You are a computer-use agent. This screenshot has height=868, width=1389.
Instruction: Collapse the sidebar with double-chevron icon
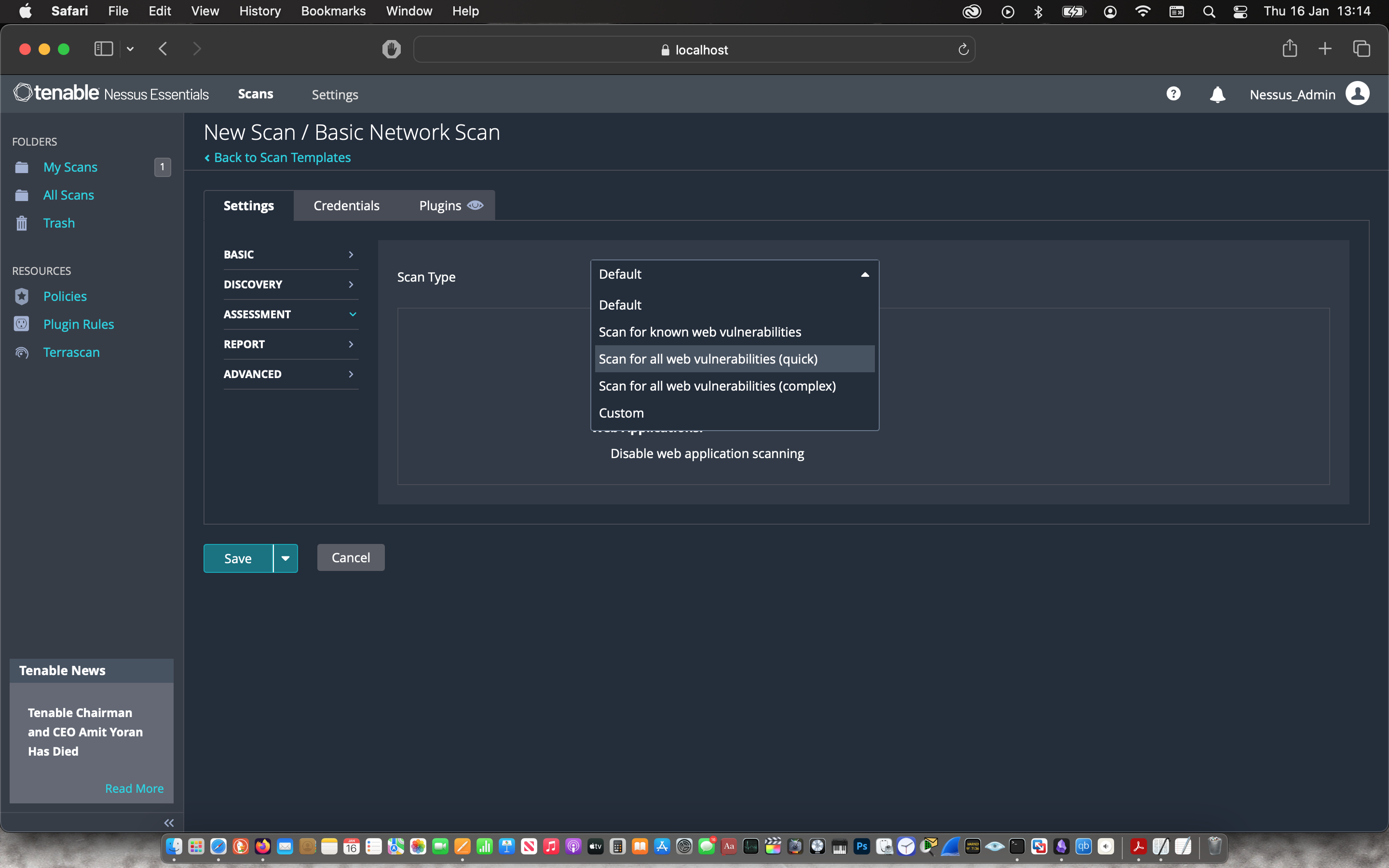[x=169, y=823]
